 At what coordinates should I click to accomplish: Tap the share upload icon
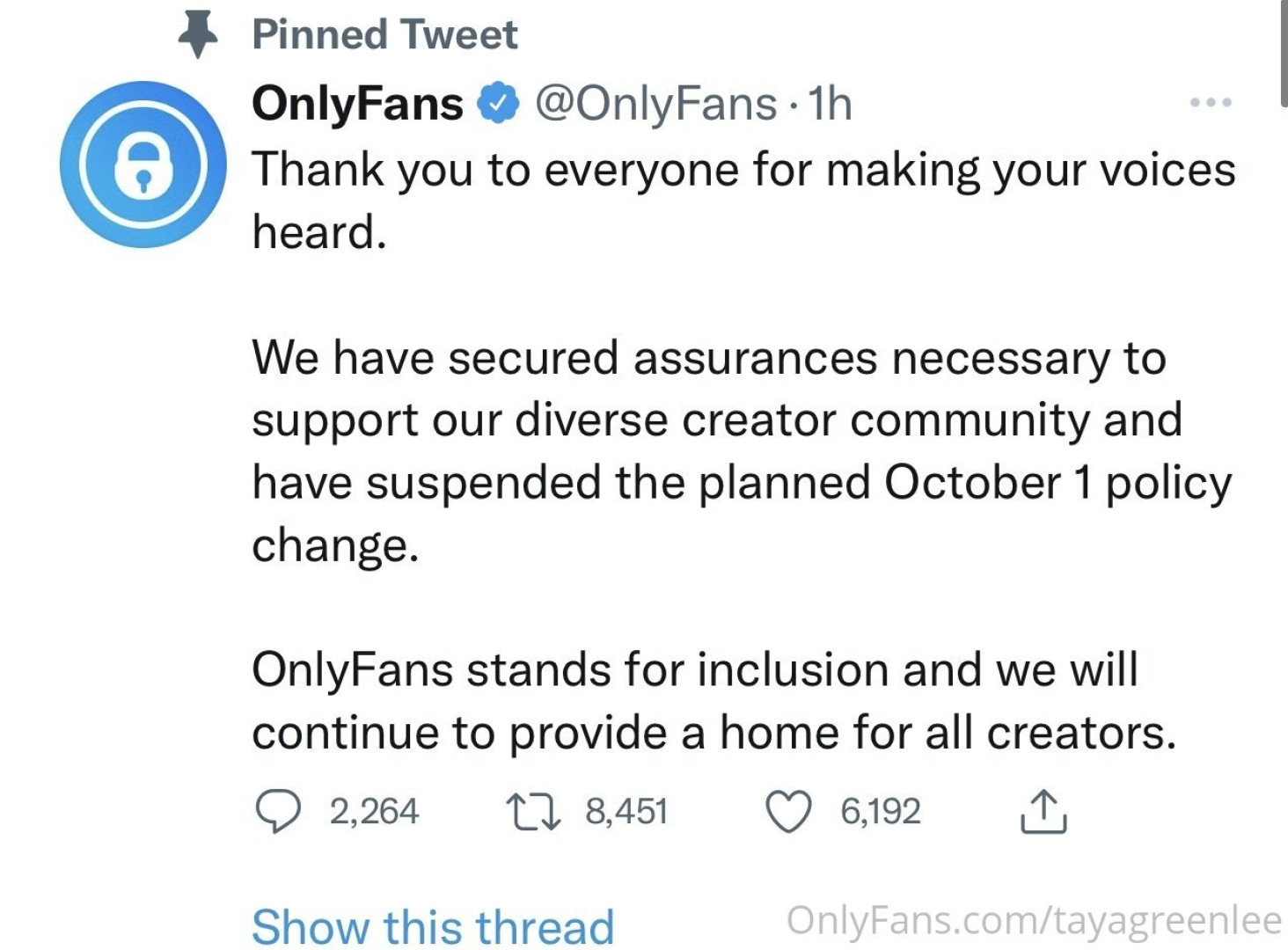click(x=1043, y=811)
